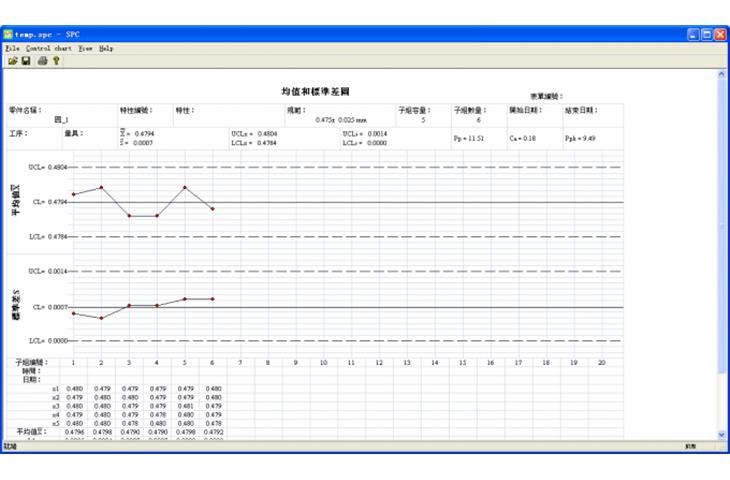Open the Control chart menu
The image size is (730, 480).
coord(48,48)
